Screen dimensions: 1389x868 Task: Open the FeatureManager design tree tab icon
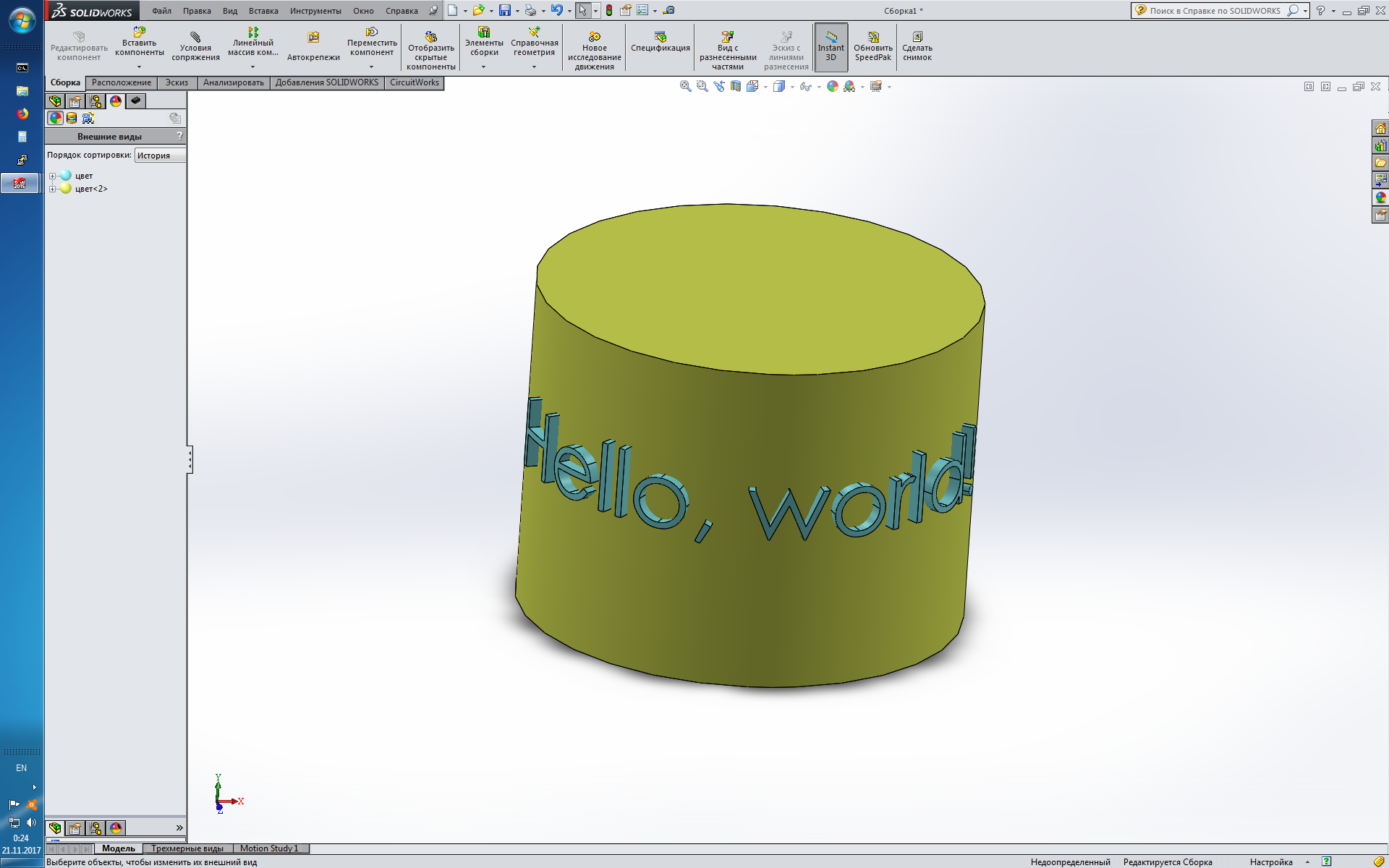[55, 101]
